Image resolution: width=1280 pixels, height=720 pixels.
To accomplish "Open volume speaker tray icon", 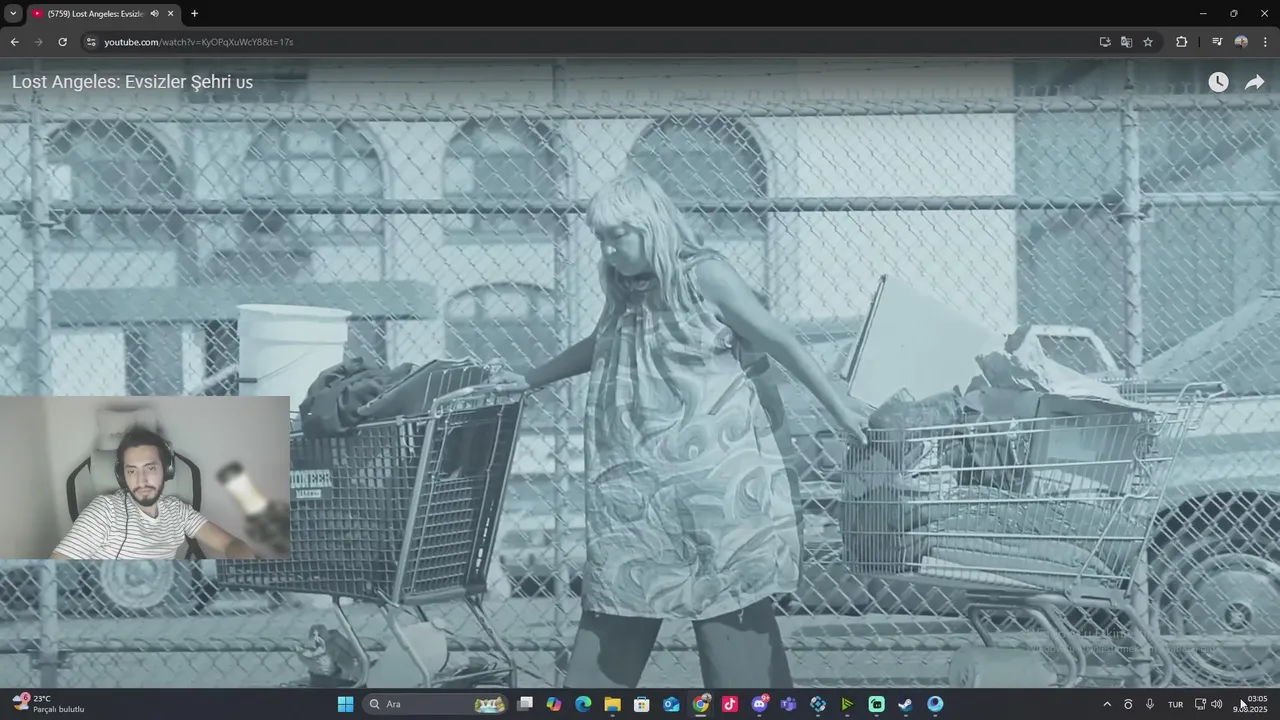I will pyautogui.click(x=1216, y=704).
